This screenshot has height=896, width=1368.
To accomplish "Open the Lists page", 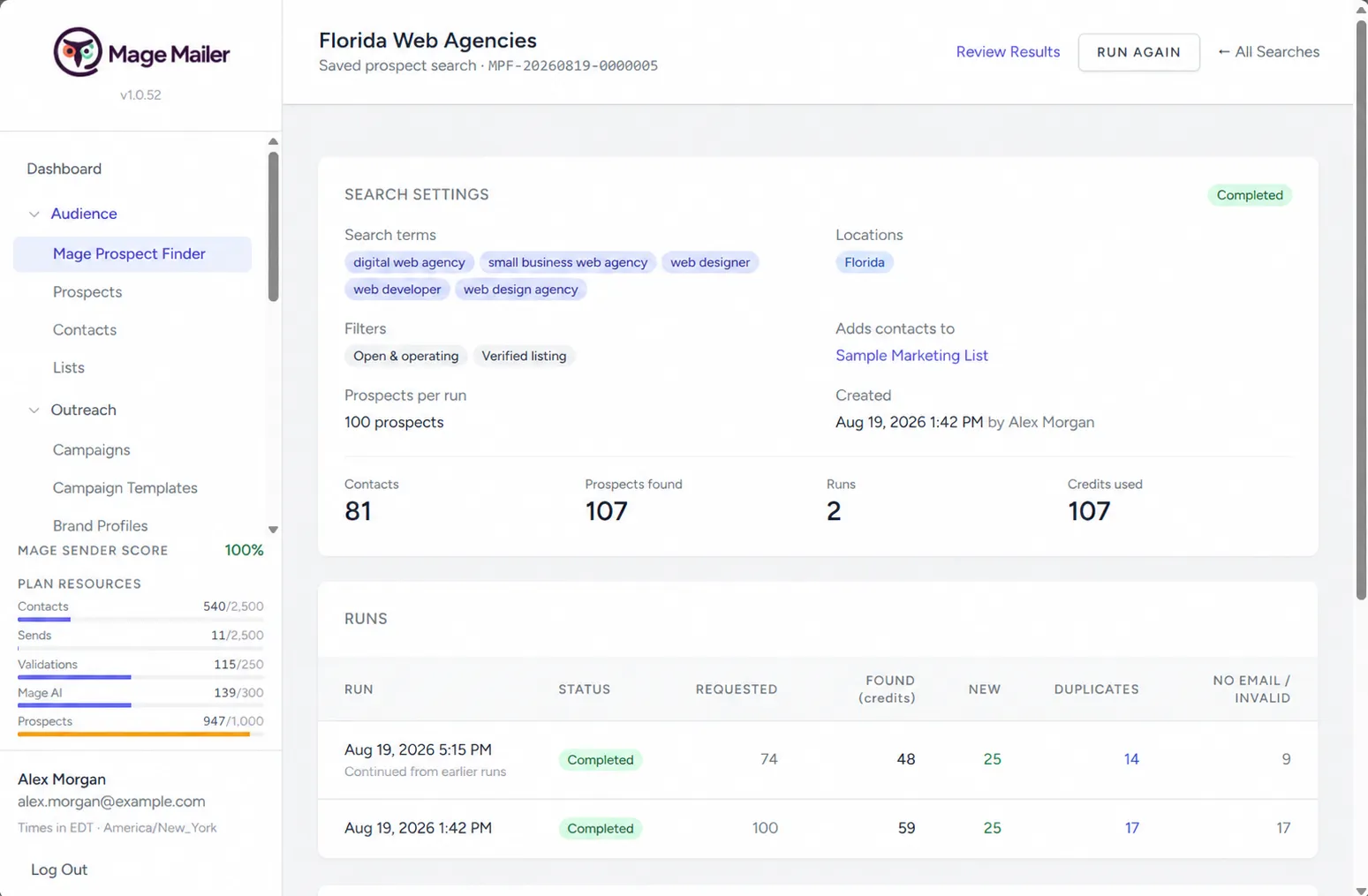I will tap(69, 368).
